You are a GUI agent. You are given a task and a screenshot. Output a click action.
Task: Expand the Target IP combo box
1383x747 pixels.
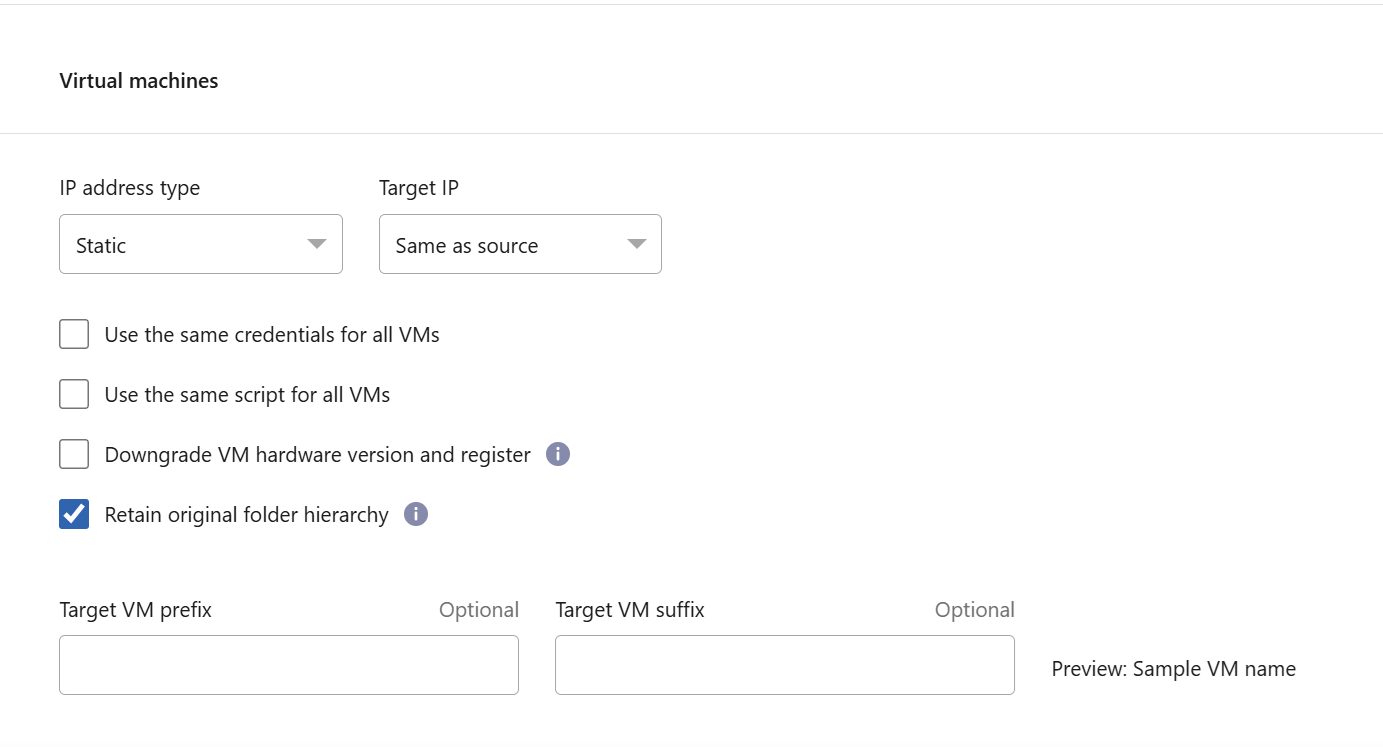(519, 245)
